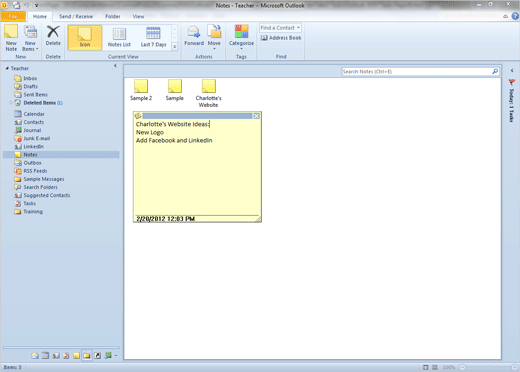Open the Inbox folder
The height and width of the screenshot is (372, 520).
click(30, 78)
